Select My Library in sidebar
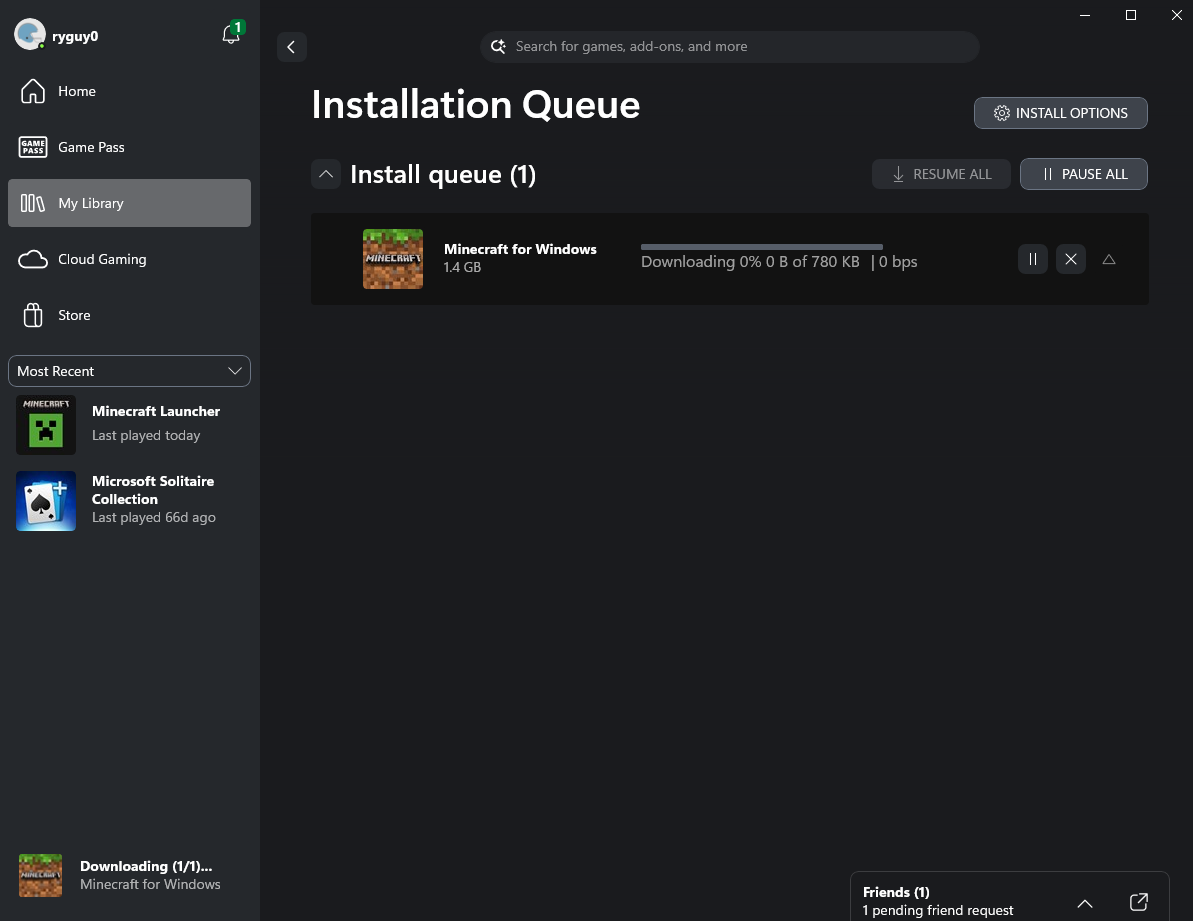 click(x=129, y=203)
